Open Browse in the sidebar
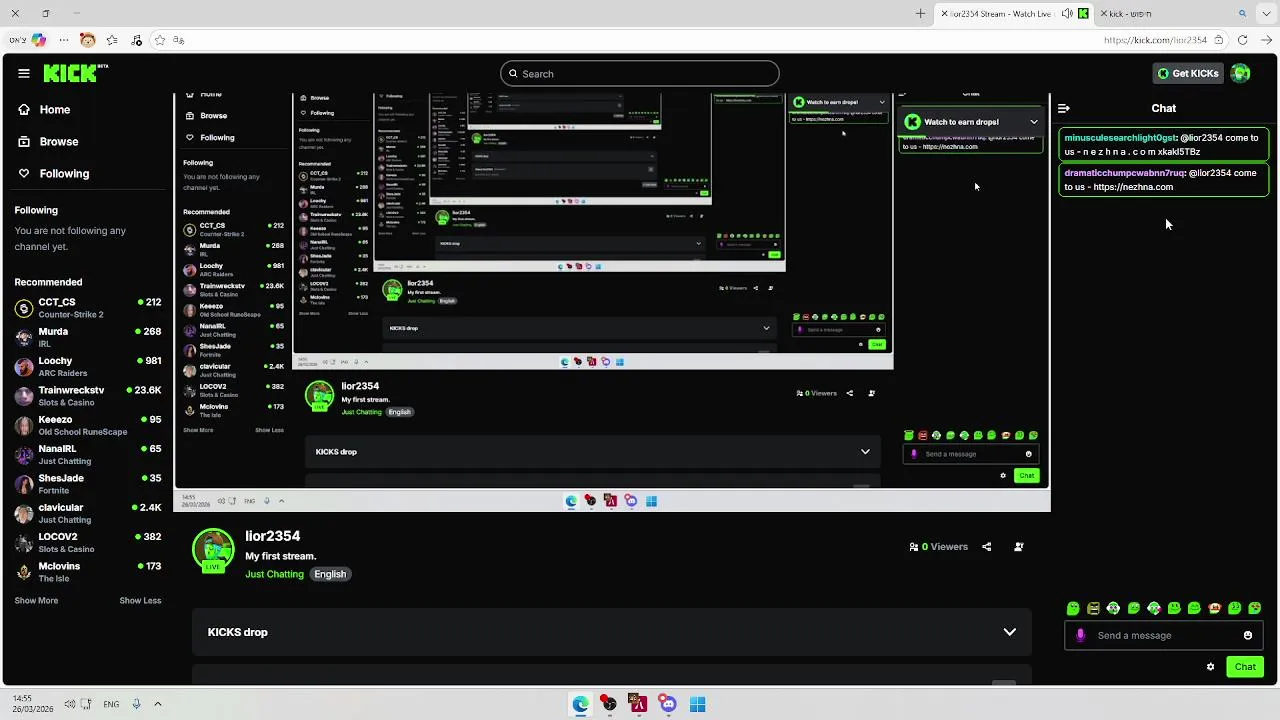Image resolution: width=1280 pixels, height=720 pixels. click(x=49, y=142)
